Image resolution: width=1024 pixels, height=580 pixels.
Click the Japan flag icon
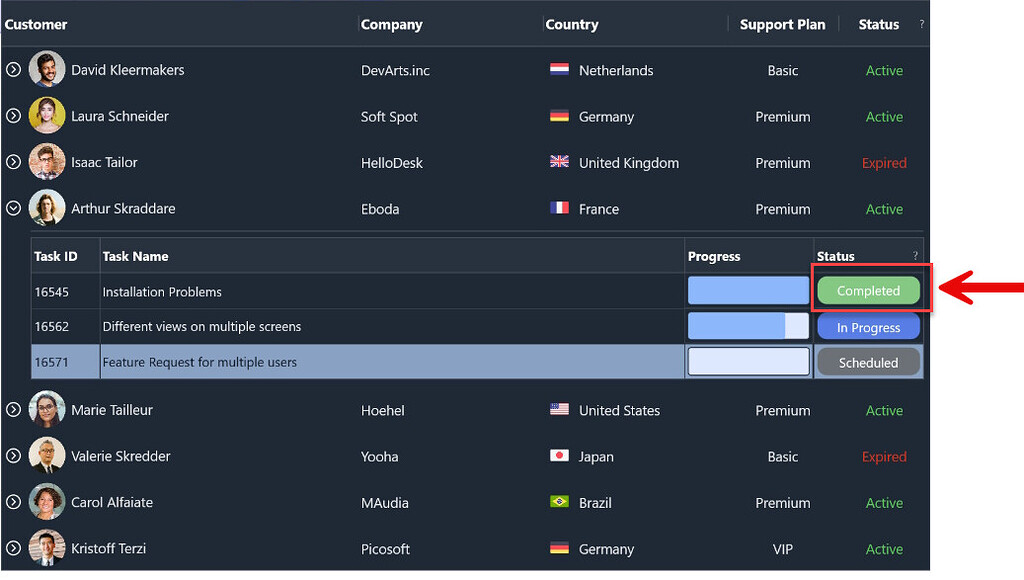coord(559,456)
